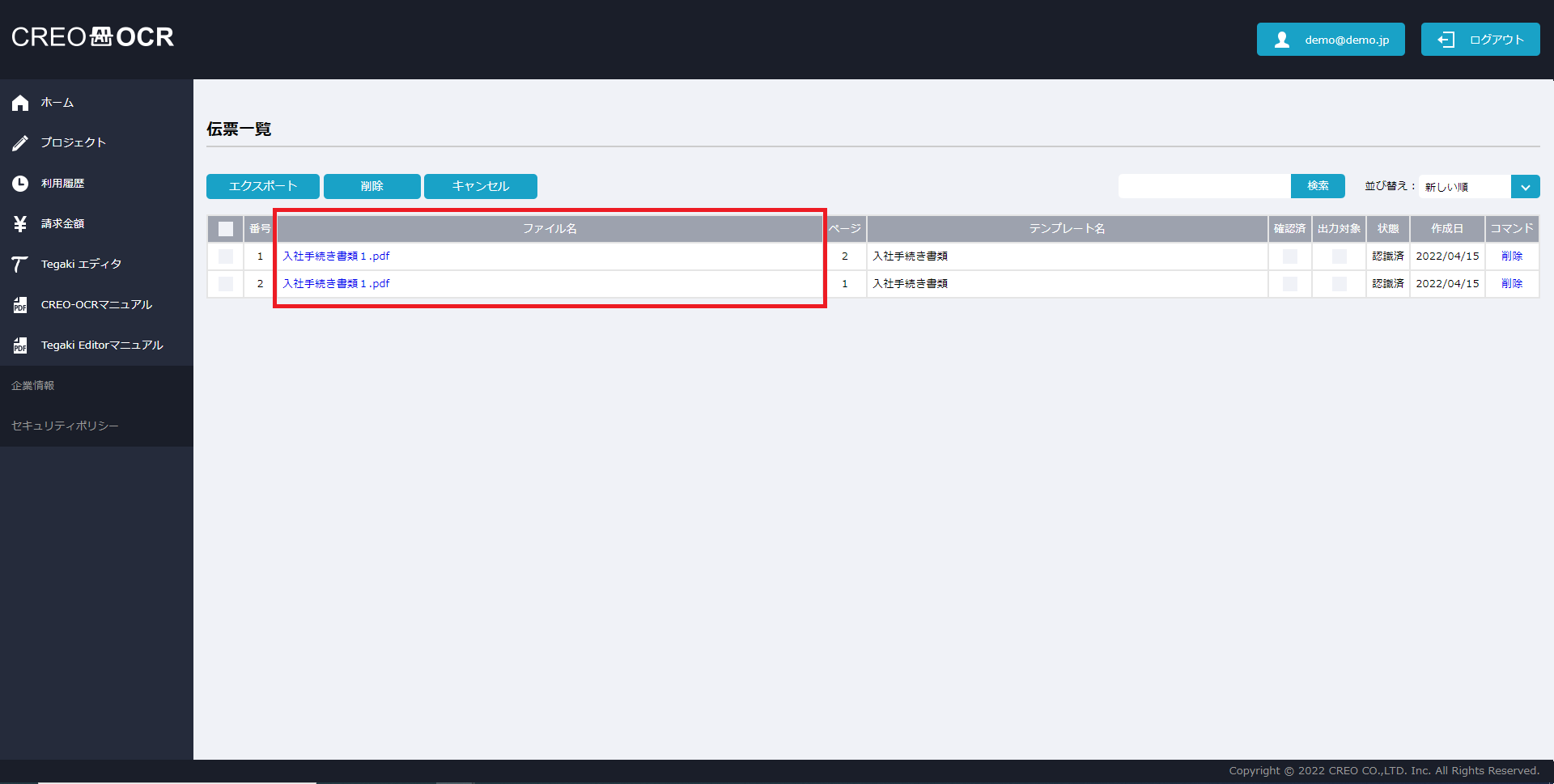This screenshot has width=1554, height=784.
Task: Click the CREO OCR logo
Action: click(93, 37)
